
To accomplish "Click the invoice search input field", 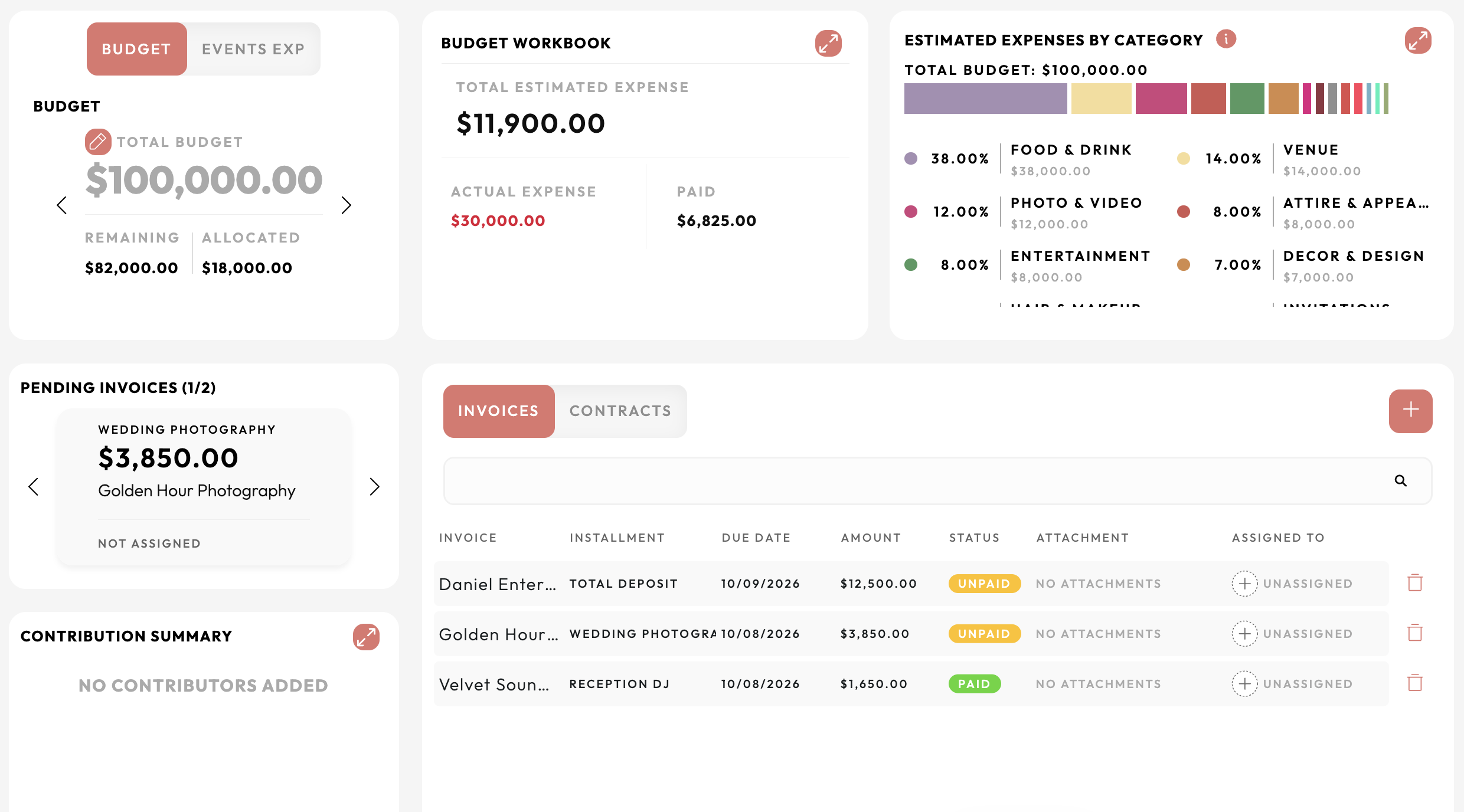I will coord(937,481).
